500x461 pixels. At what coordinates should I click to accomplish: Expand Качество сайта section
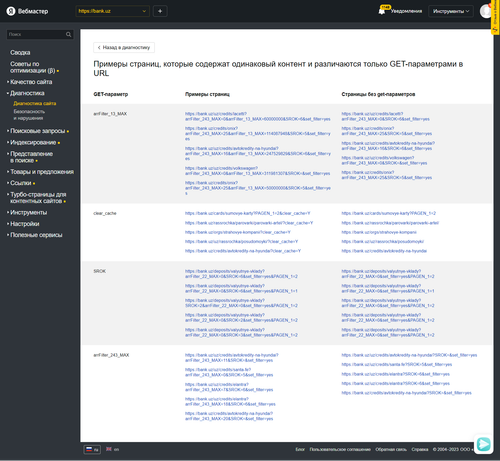pyautogui.click(x=31, y=82)
